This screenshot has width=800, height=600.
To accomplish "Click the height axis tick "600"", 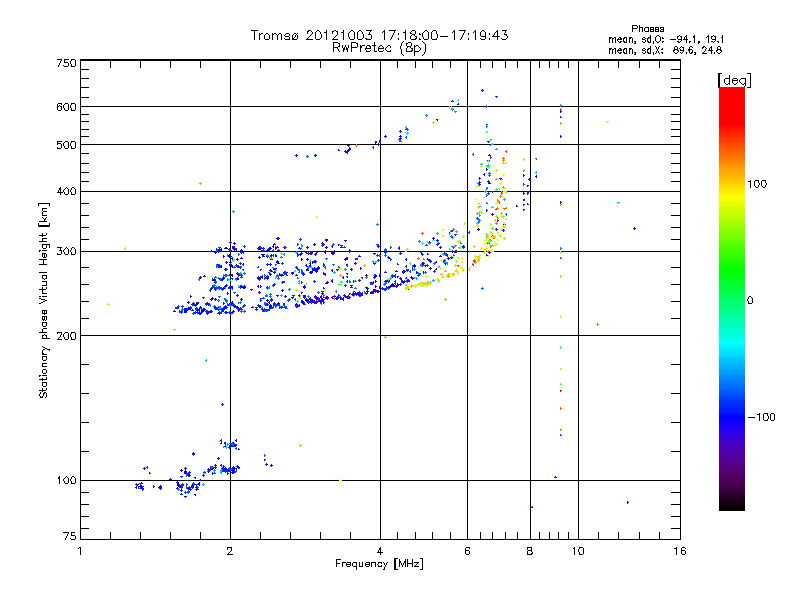I will [x=66, y=107].
